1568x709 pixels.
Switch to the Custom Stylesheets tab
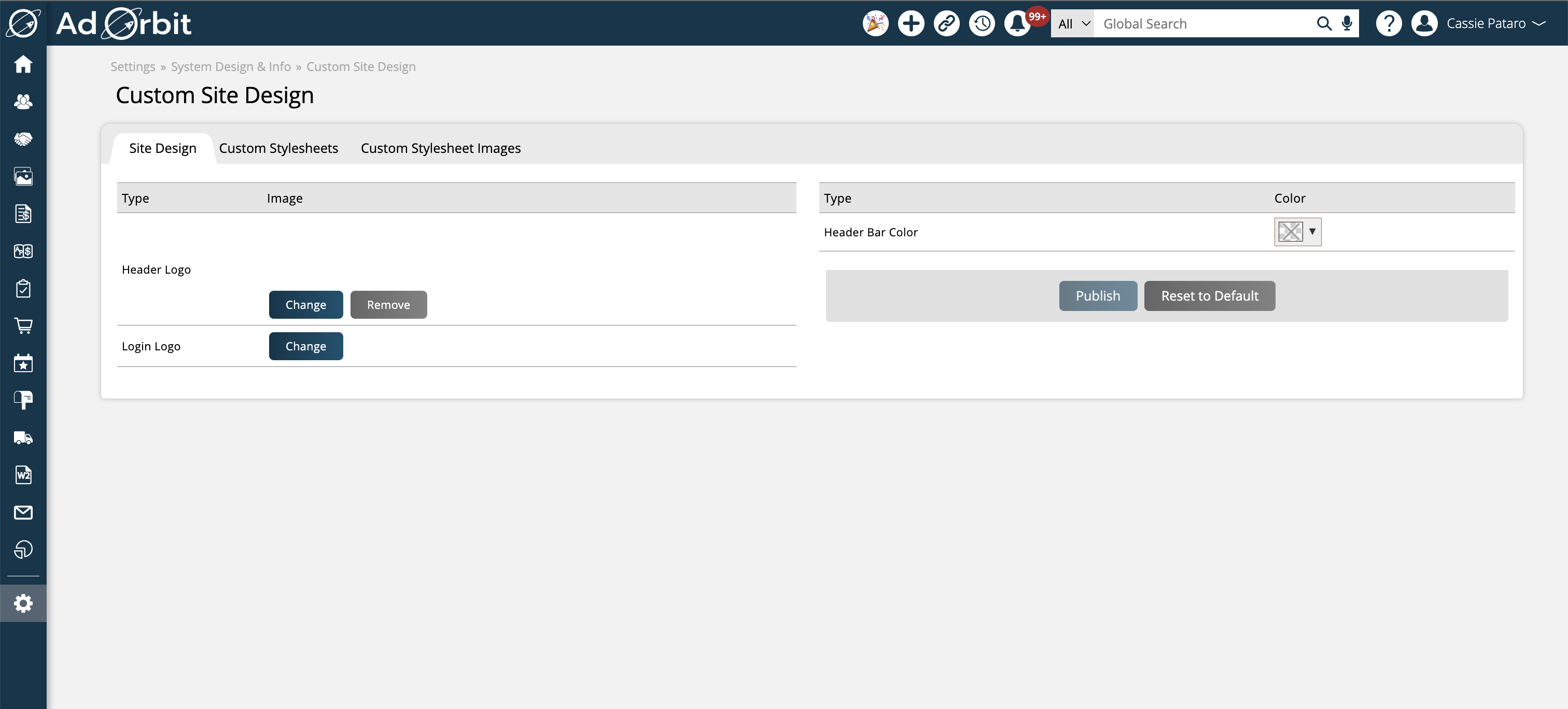click(x=278, y=148)
